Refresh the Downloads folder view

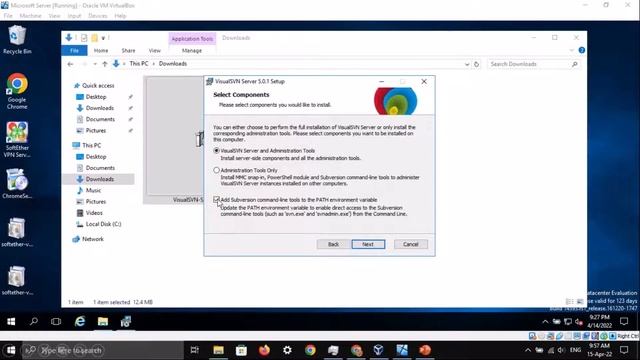click(476, 64)
